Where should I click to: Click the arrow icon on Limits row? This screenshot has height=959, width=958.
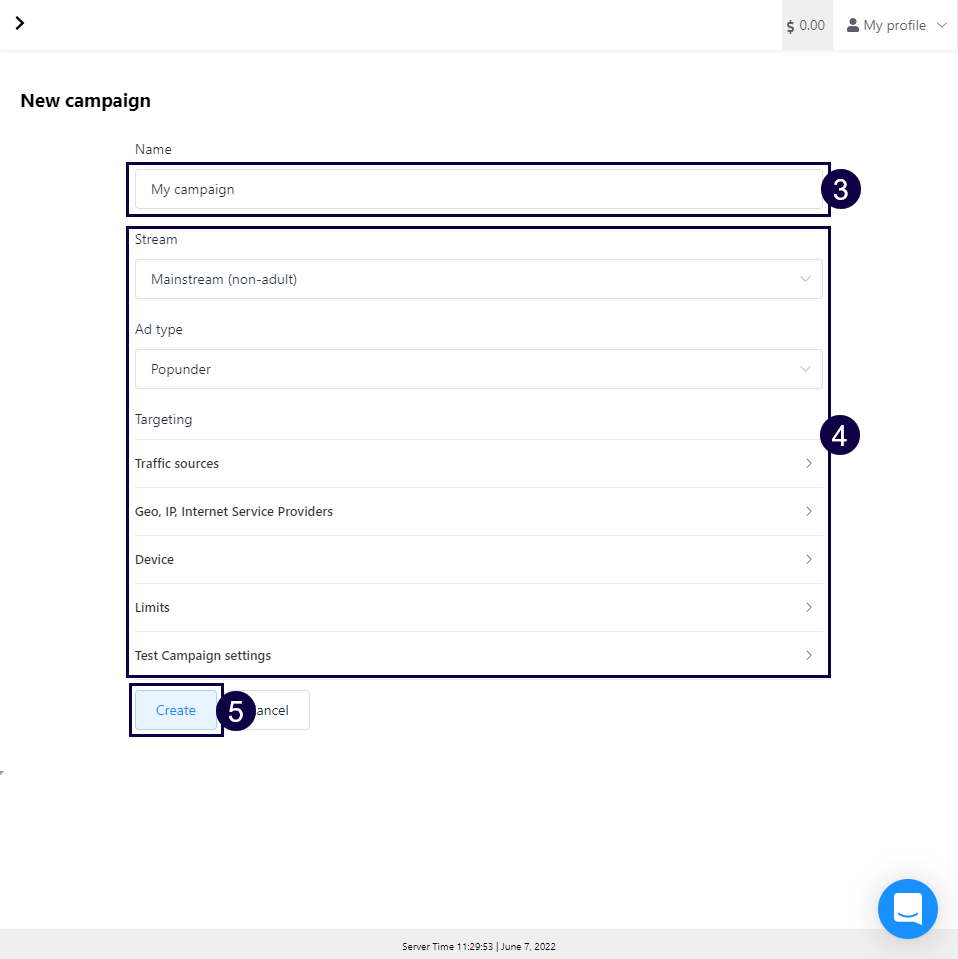(808, 607)
